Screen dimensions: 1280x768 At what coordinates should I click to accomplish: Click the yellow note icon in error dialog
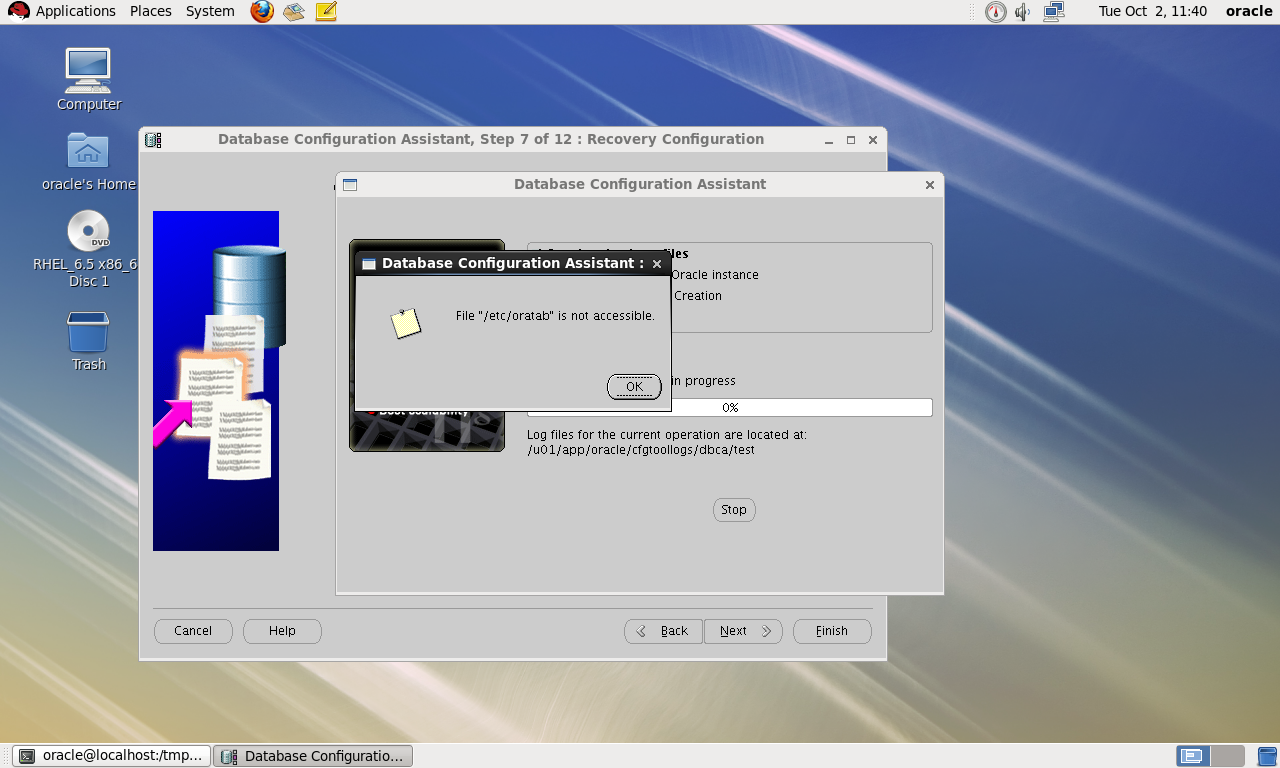point(405,323)
